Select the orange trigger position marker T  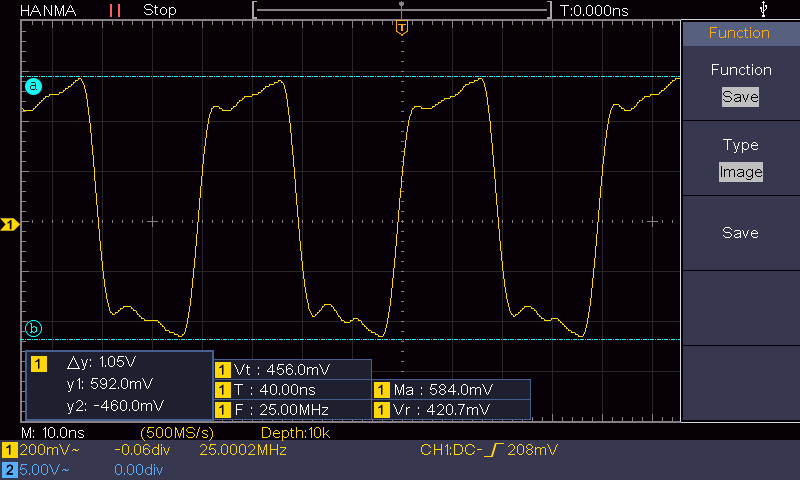coord(401,27)
